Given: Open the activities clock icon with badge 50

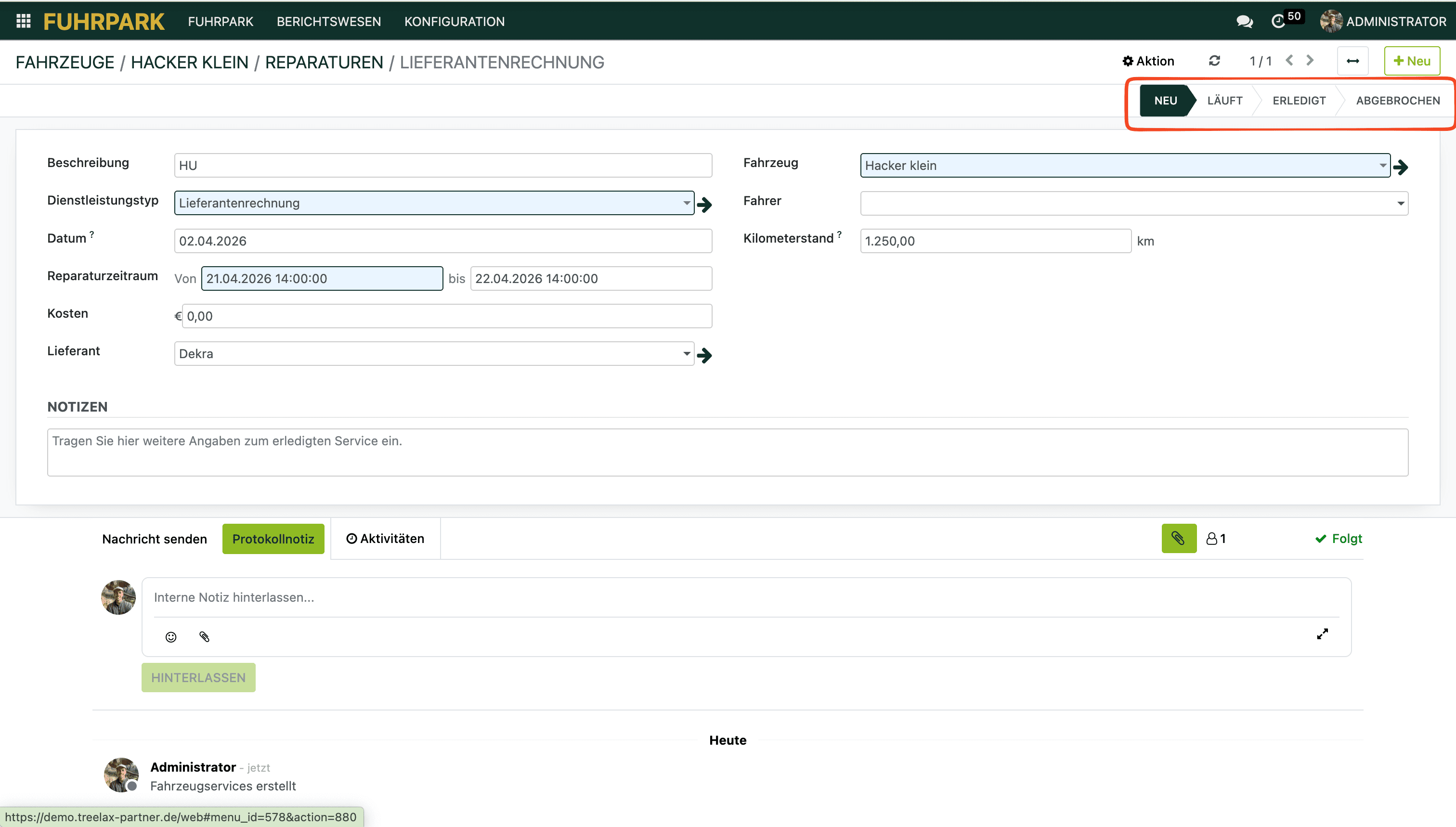Looking at the screenshot, I should tap(1278, 22).
